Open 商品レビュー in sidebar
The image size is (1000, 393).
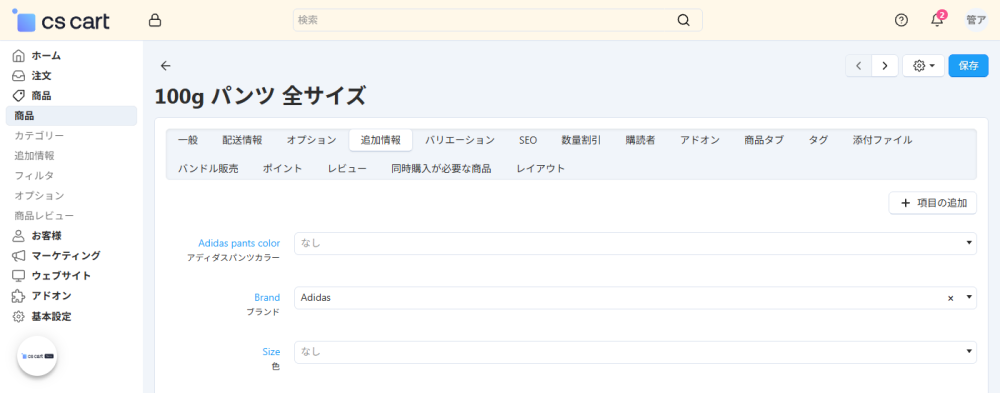(44, 216)
